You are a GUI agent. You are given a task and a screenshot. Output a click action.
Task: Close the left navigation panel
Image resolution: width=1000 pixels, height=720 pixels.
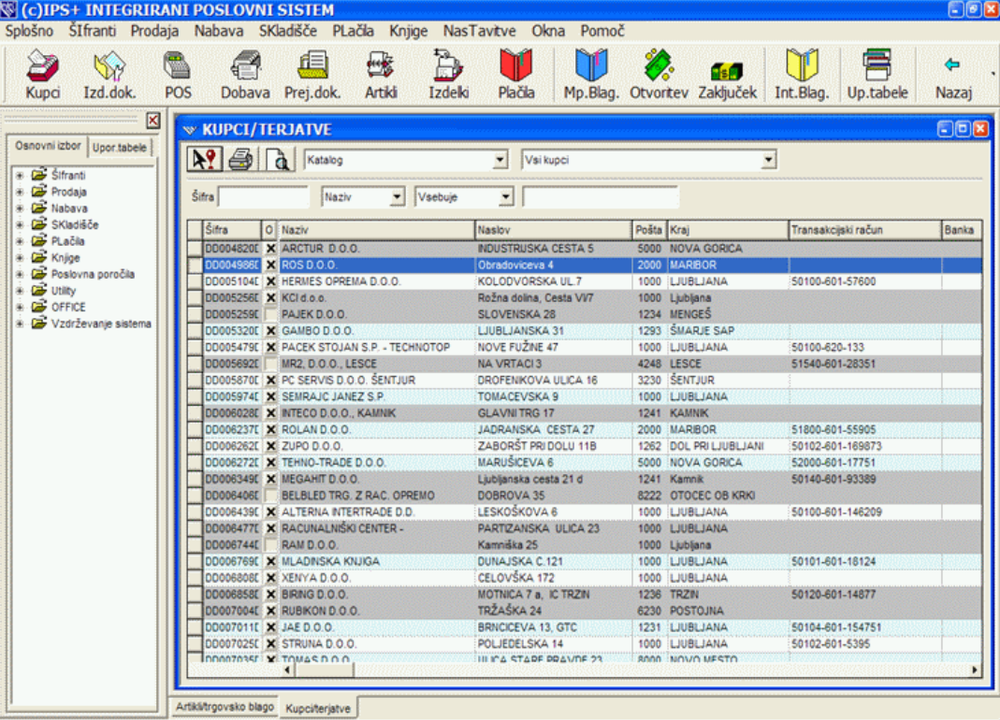pyautogui.click(x=153, y=120)
